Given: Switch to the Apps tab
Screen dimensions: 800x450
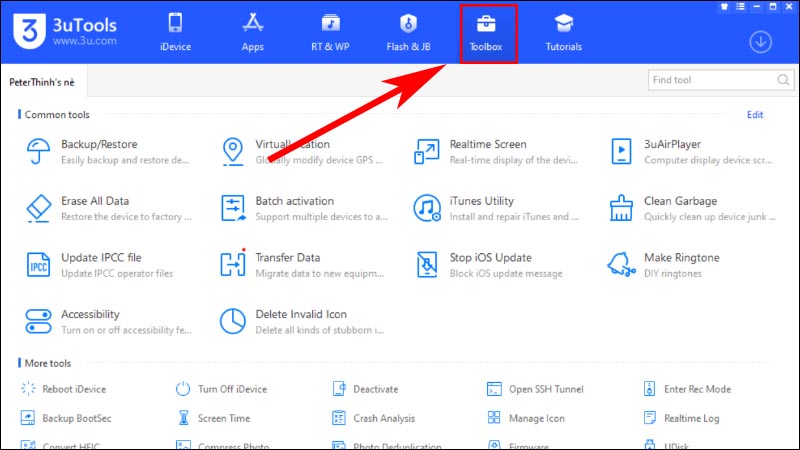Looking at the screenshot, I should click(253, 32).
